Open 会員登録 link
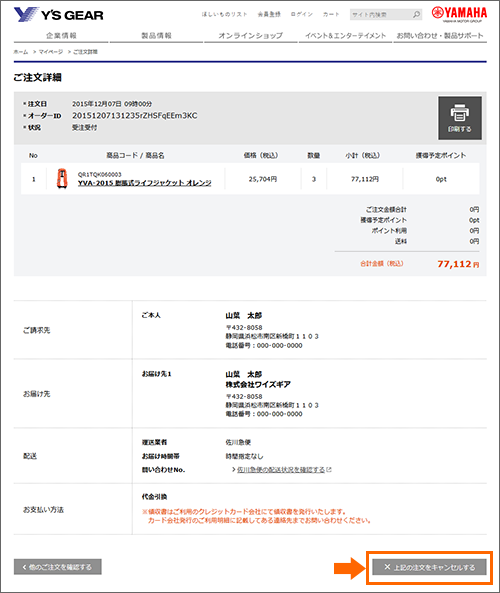This screenshot has height=593, width=500. tap(269, 14)
